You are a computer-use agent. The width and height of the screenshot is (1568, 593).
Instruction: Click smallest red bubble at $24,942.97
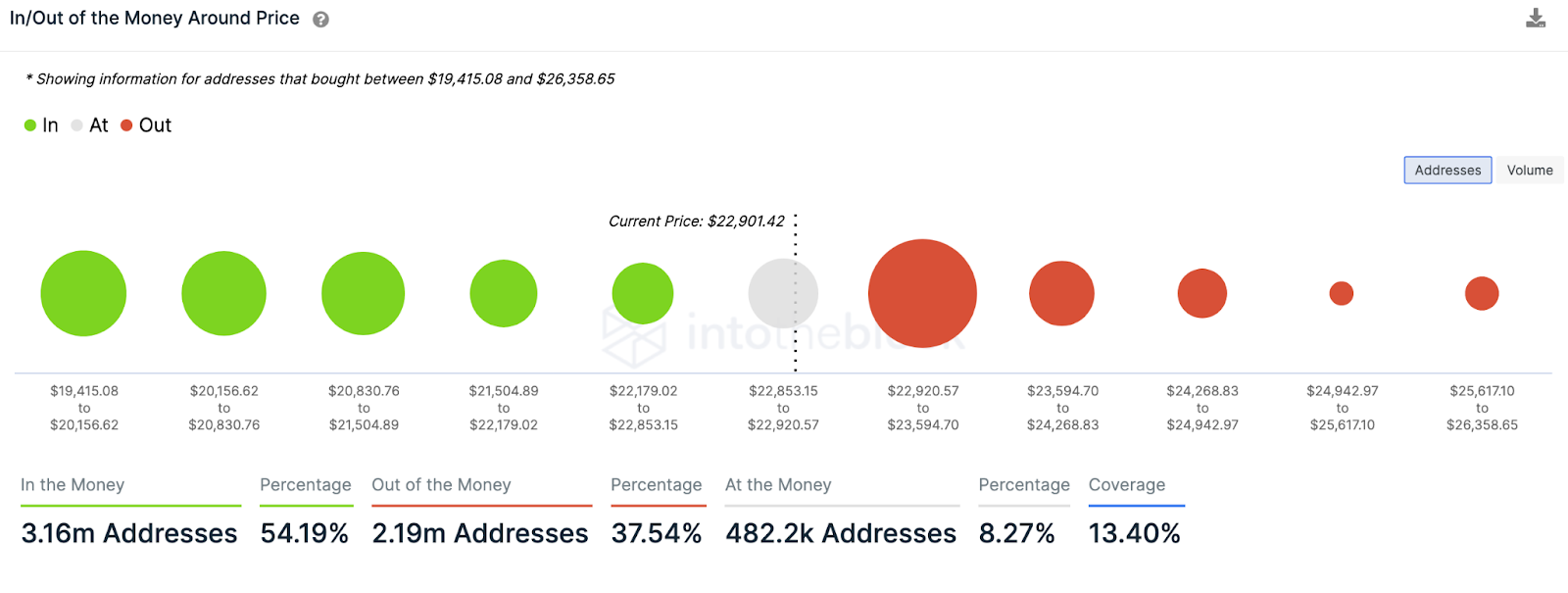(x=1341, y=293)
